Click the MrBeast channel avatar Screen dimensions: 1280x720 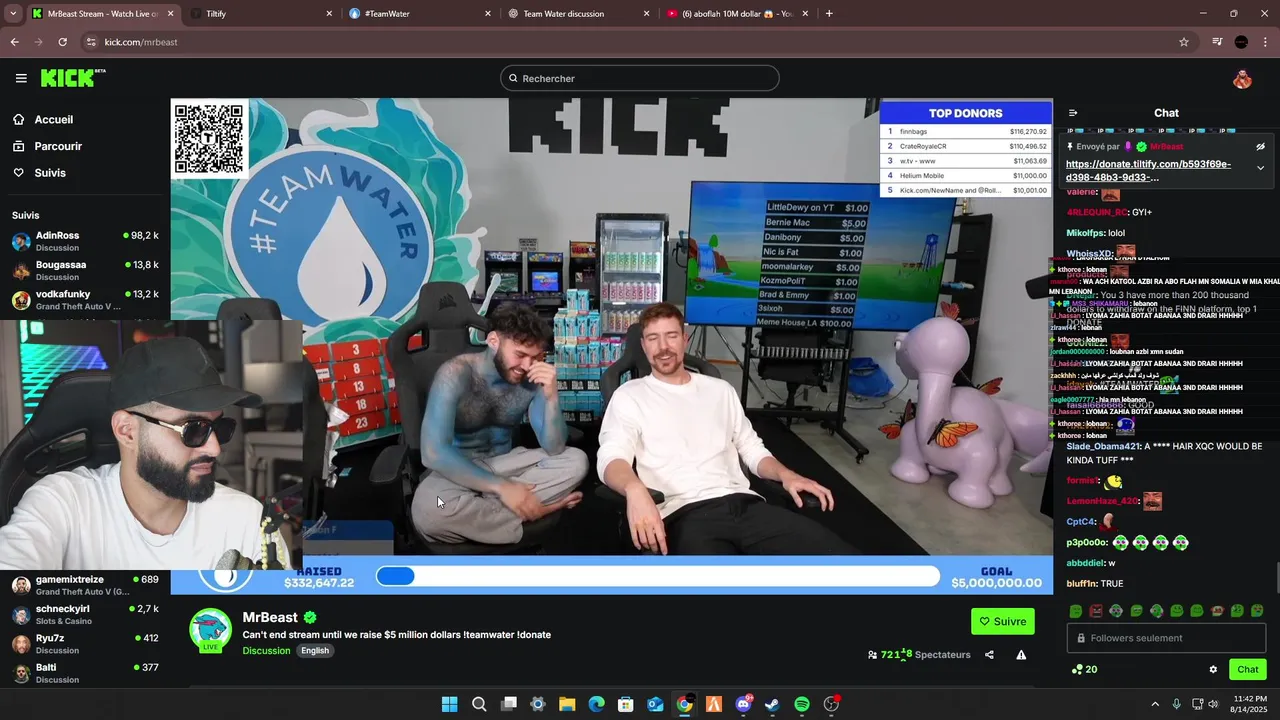[211, 629]
